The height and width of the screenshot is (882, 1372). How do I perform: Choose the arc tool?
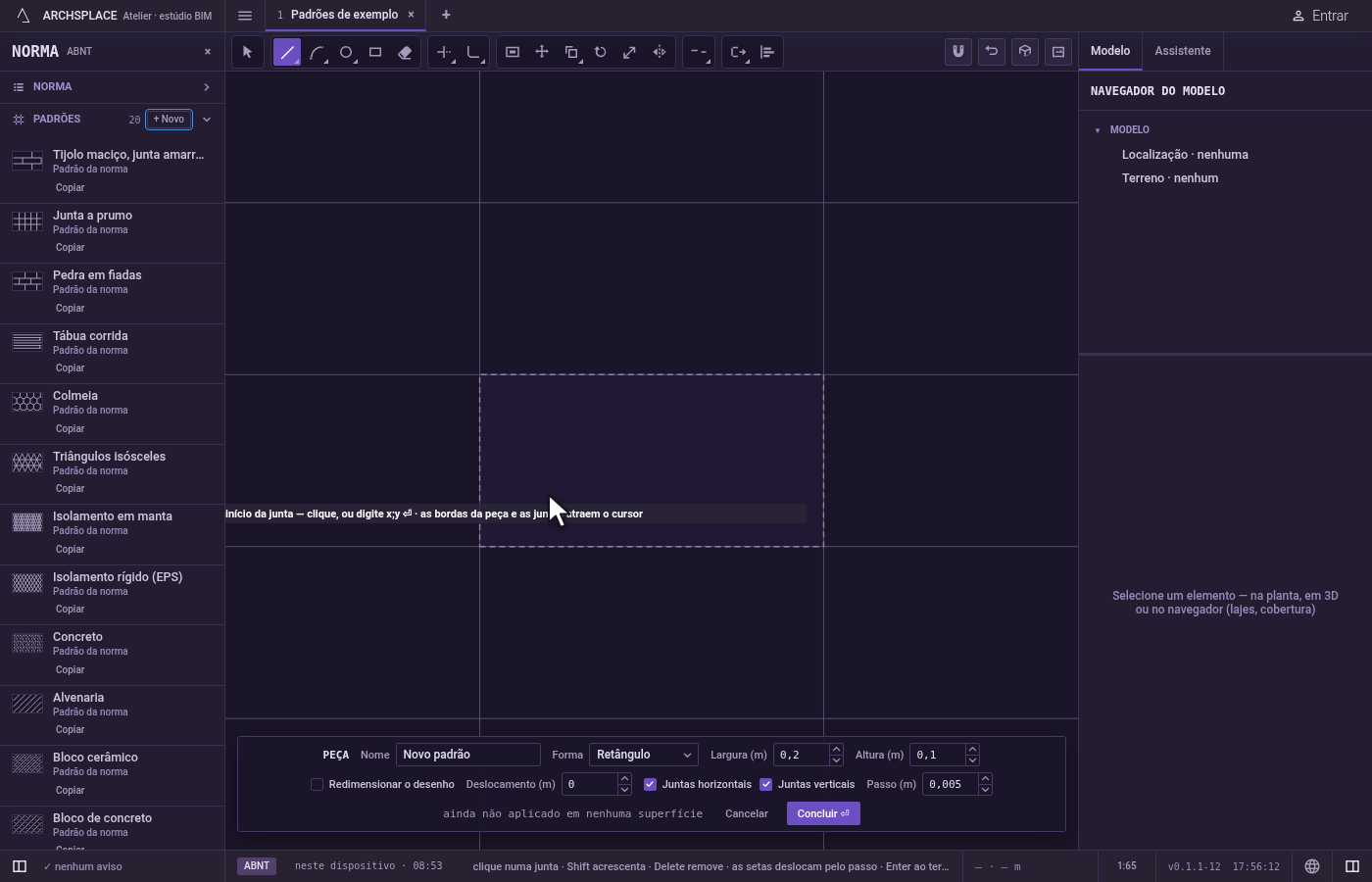pyautogui.click(x=317, y=52)
